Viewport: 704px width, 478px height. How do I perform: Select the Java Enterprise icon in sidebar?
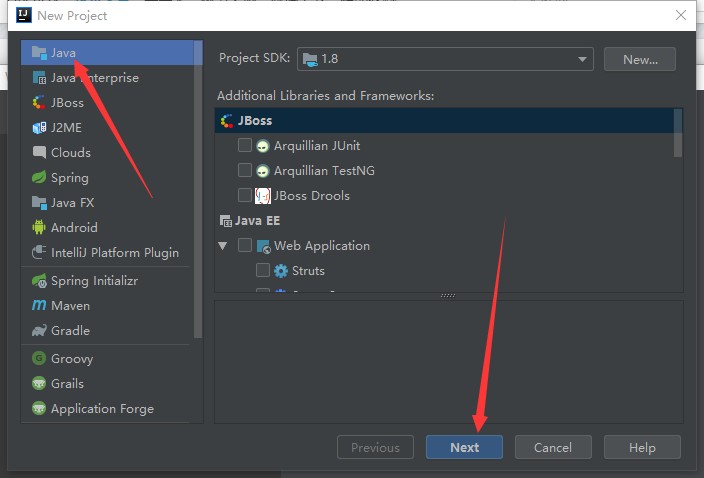(39, 78)
